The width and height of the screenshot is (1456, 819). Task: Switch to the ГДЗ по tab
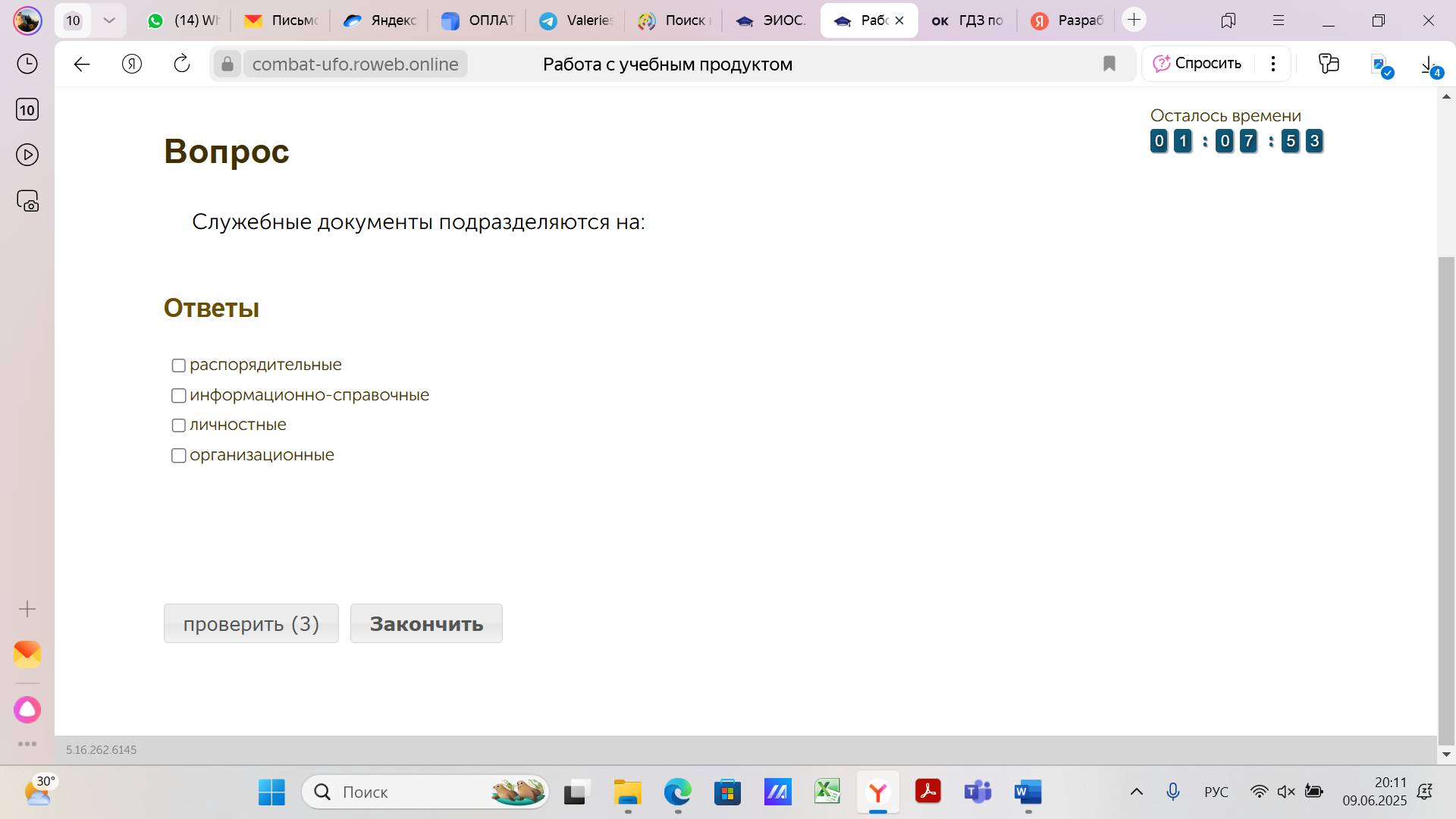tap(967, 20)
